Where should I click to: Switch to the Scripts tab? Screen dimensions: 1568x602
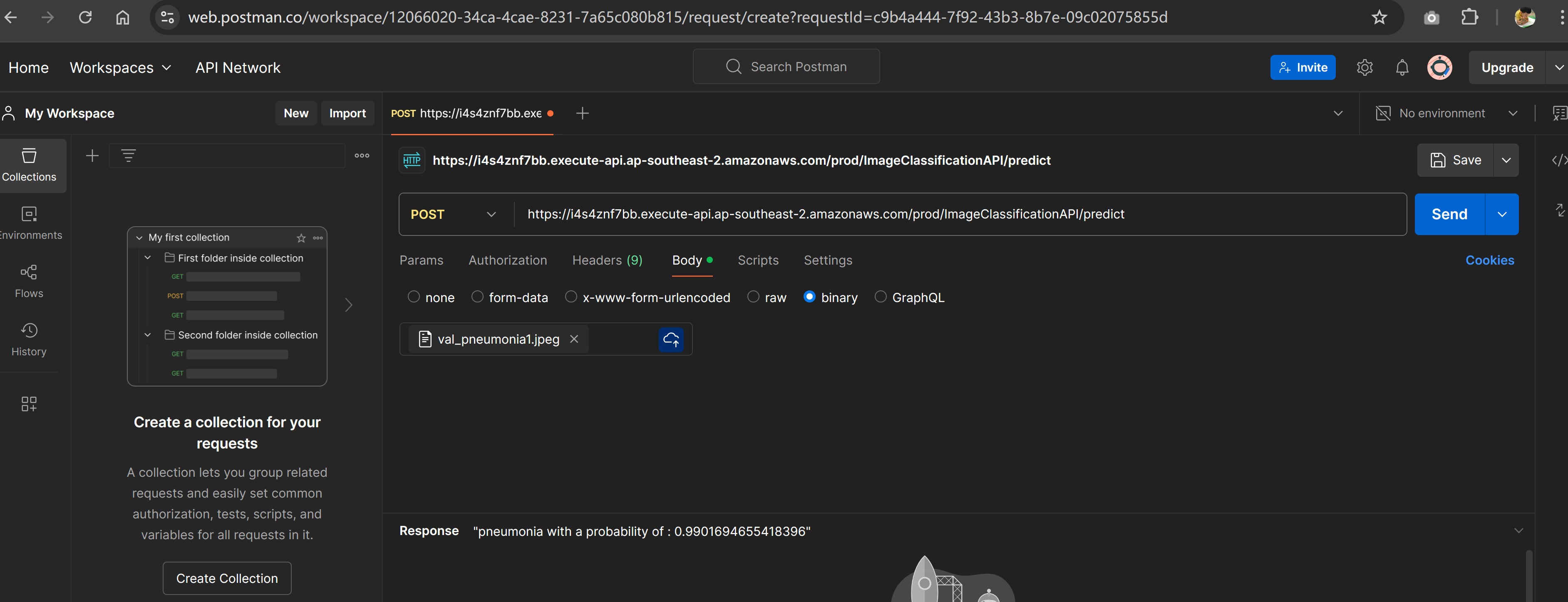pos(758,260)
